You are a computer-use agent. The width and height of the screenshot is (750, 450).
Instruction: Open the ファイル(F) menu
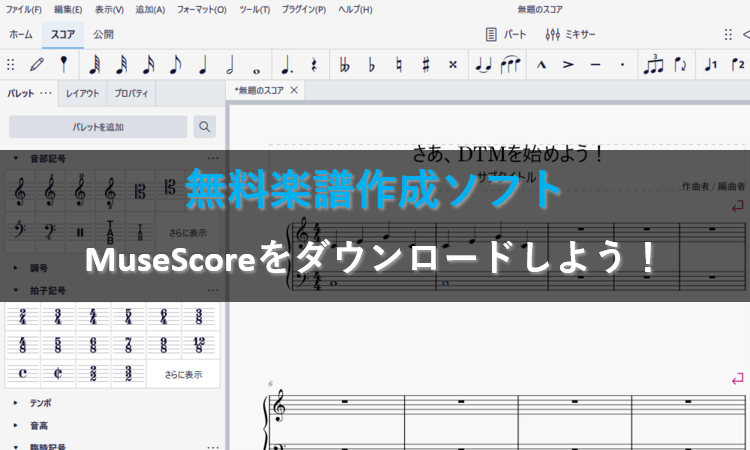tap(23, 10)
